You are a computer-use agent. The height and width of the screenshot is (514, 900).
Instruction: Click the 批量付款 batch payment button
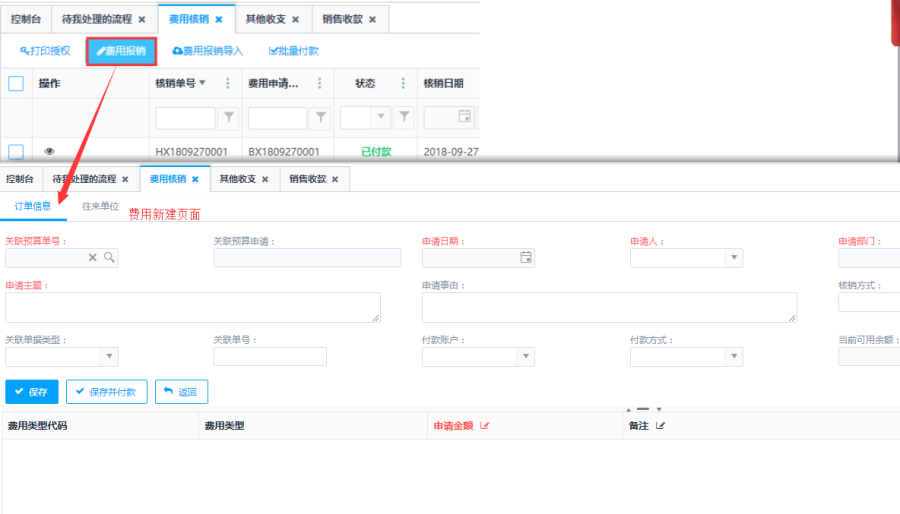pos(294,51)
